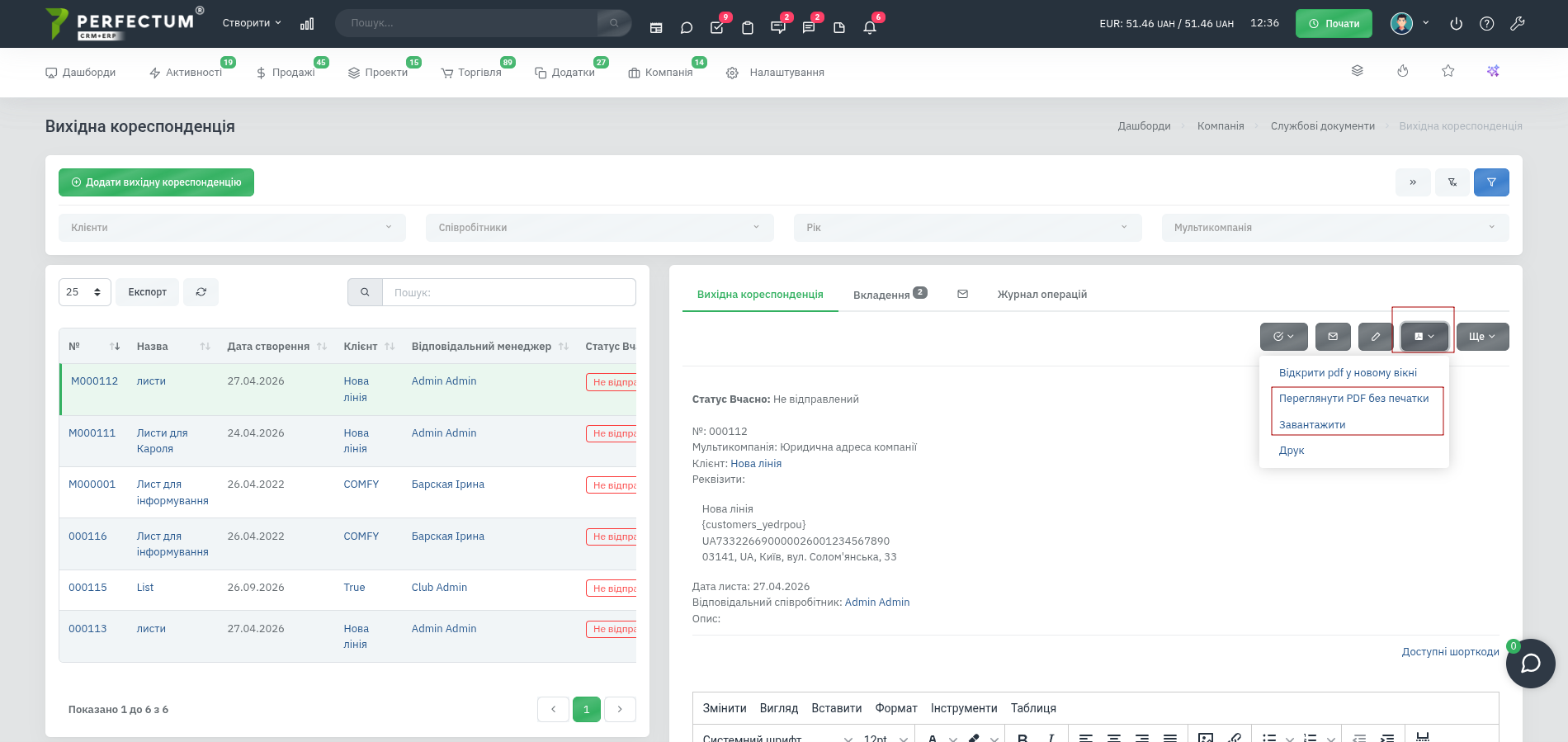Viewport: 1568px width, 742px height.
Task: Click the flame icon
Action: (1402, 71)
